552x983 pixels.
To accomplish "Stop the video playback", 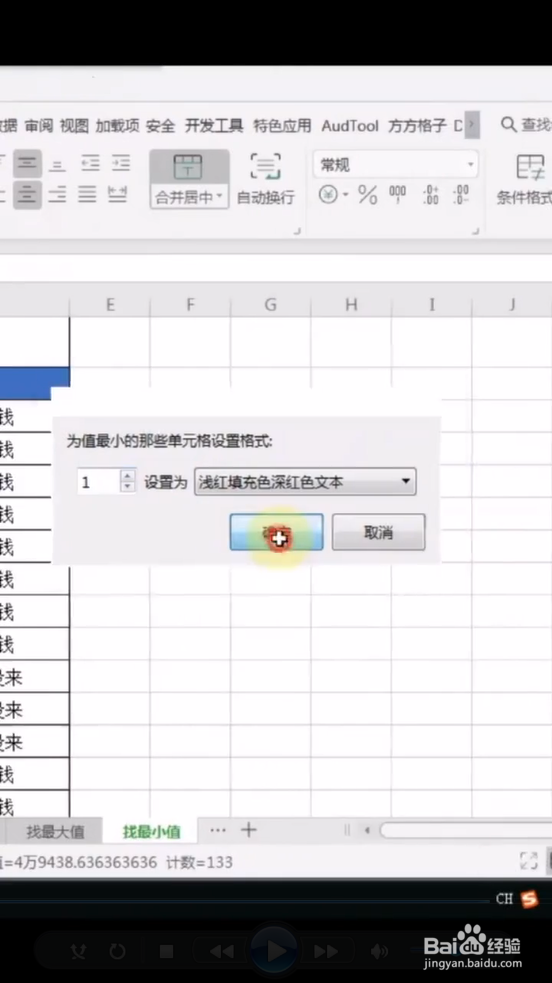I will (166, 952).
